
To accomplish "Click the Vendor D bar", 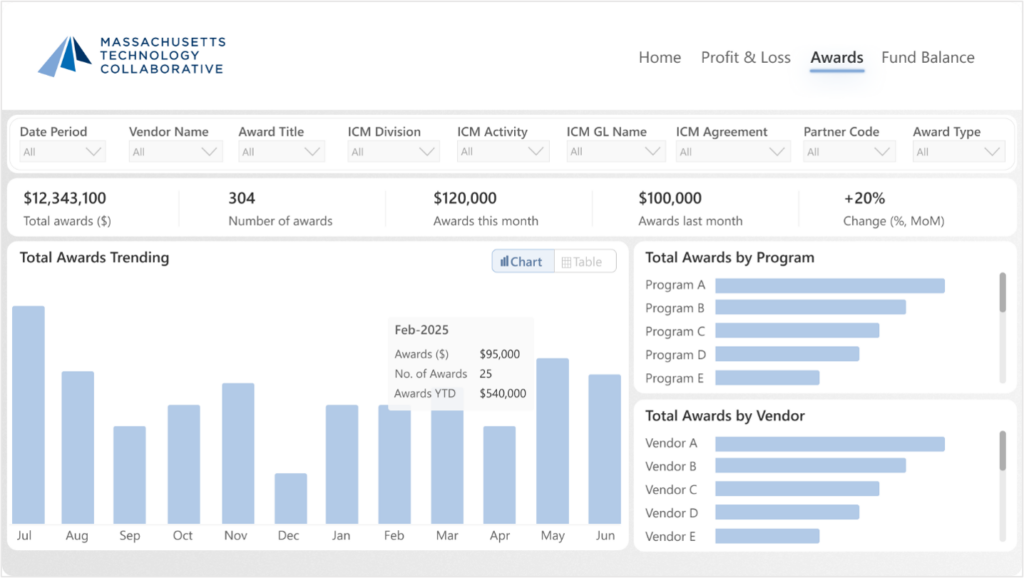I will (x=787, y=512).
